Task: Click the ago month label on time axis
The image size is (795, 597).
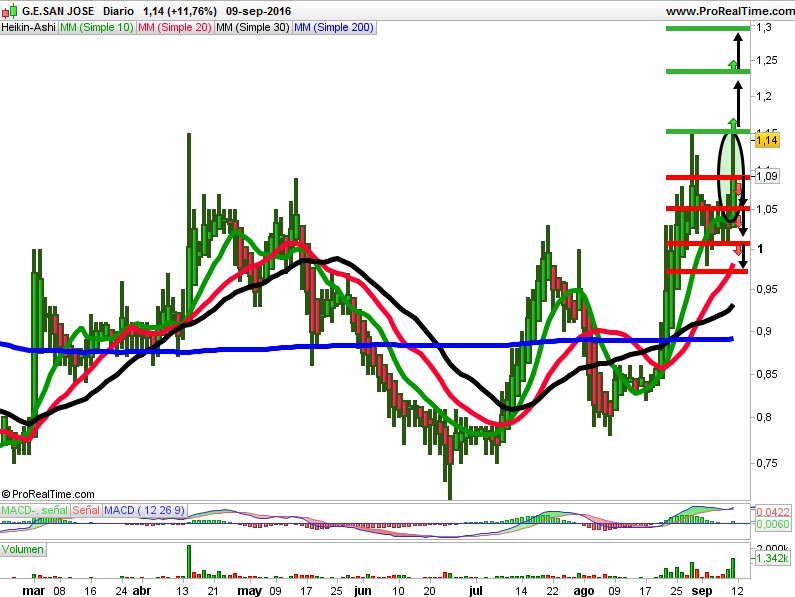Action: pos(584,590)
